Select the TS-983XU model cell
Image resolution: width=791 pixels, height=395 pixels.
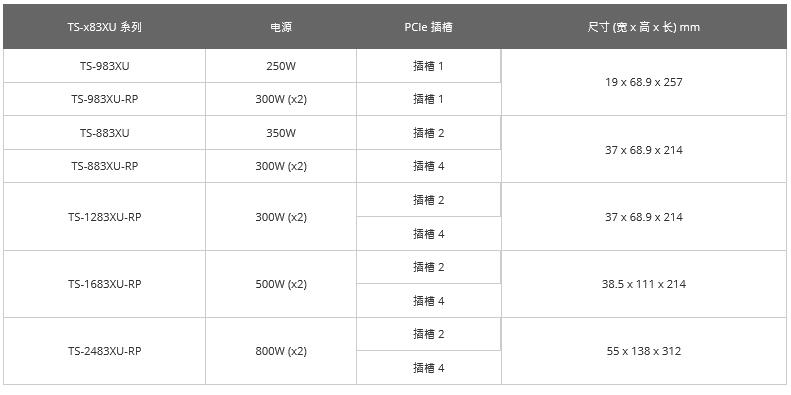tap(104, 66)
